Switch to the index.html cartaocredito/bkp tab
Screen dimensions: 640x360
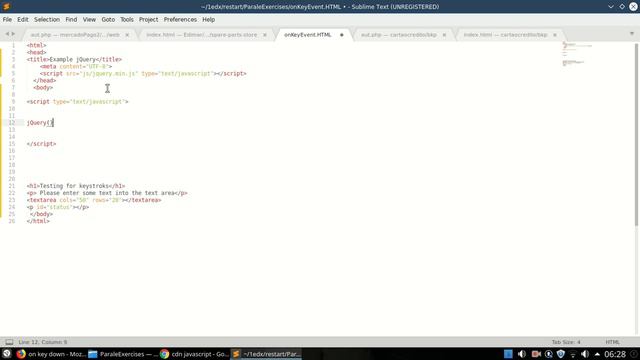click(x=505, y=35)
